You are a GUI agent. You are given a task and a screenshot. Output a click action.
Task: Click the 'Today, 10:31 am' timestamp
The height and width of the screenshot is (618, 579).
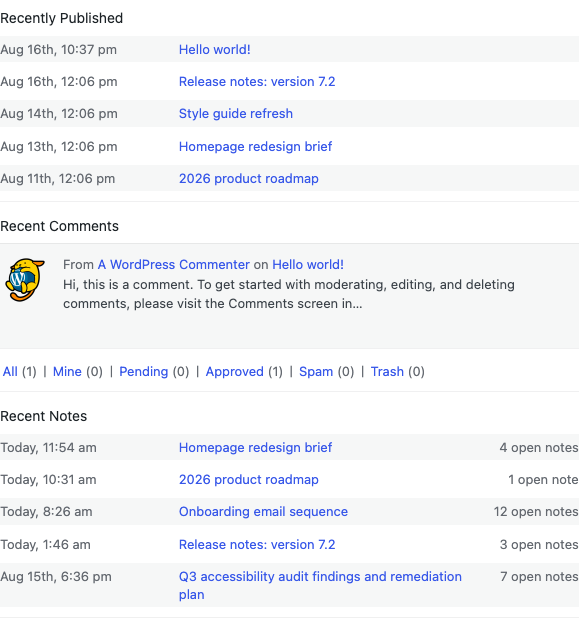(48, 480)
